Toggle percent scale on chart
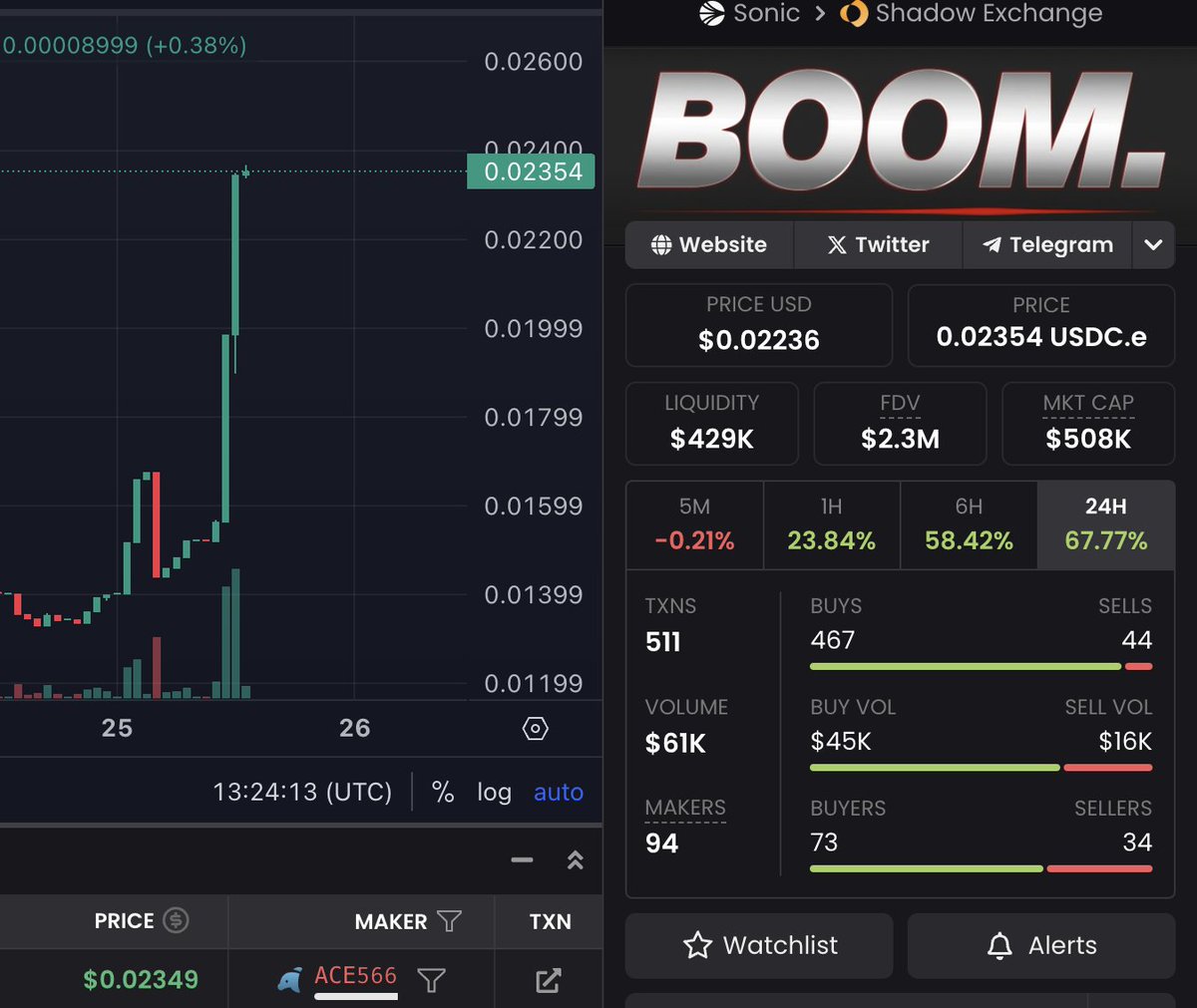This screenshot has height=1008, width=1197. pos(443,793)
